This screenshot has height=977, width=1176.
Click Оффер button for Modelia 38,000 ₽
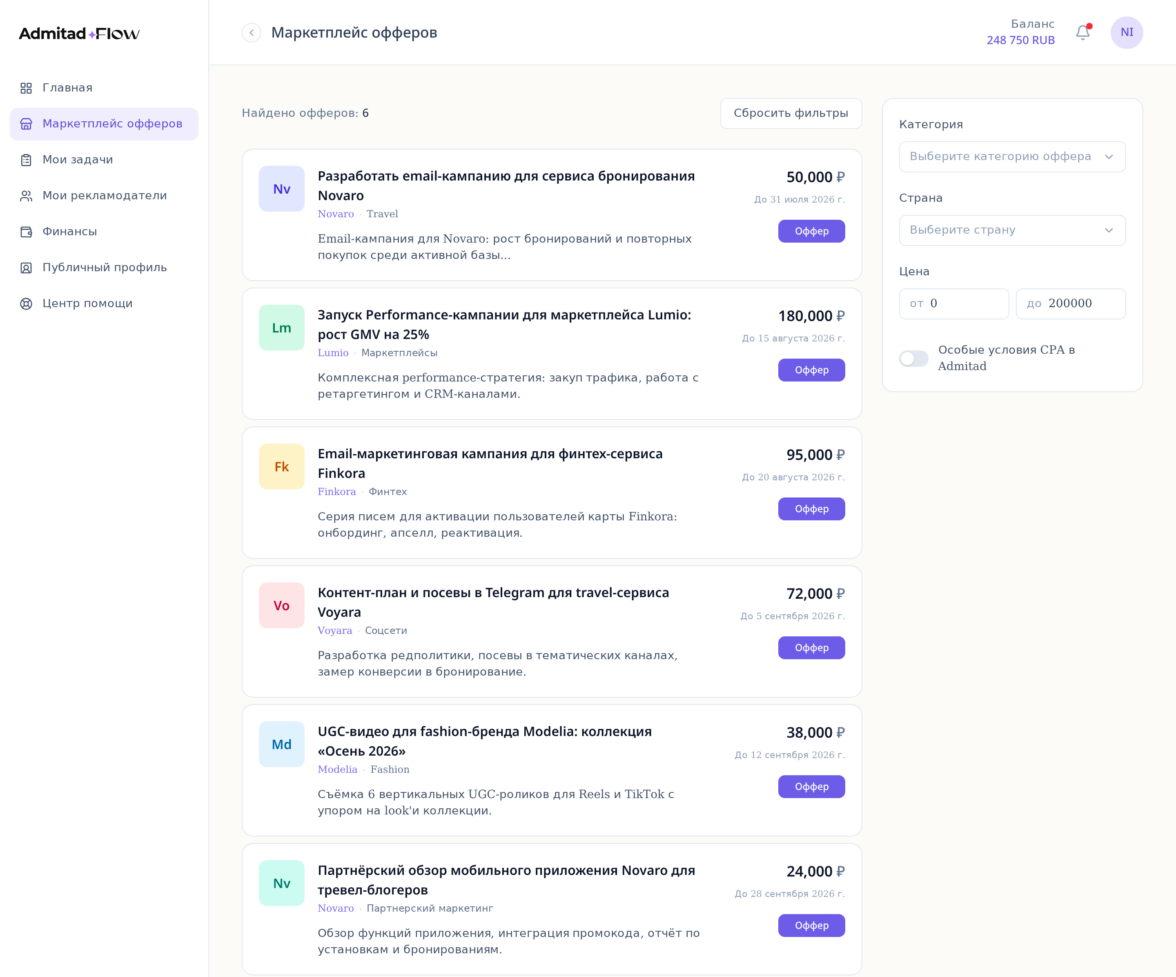click(x=812, y=787)
